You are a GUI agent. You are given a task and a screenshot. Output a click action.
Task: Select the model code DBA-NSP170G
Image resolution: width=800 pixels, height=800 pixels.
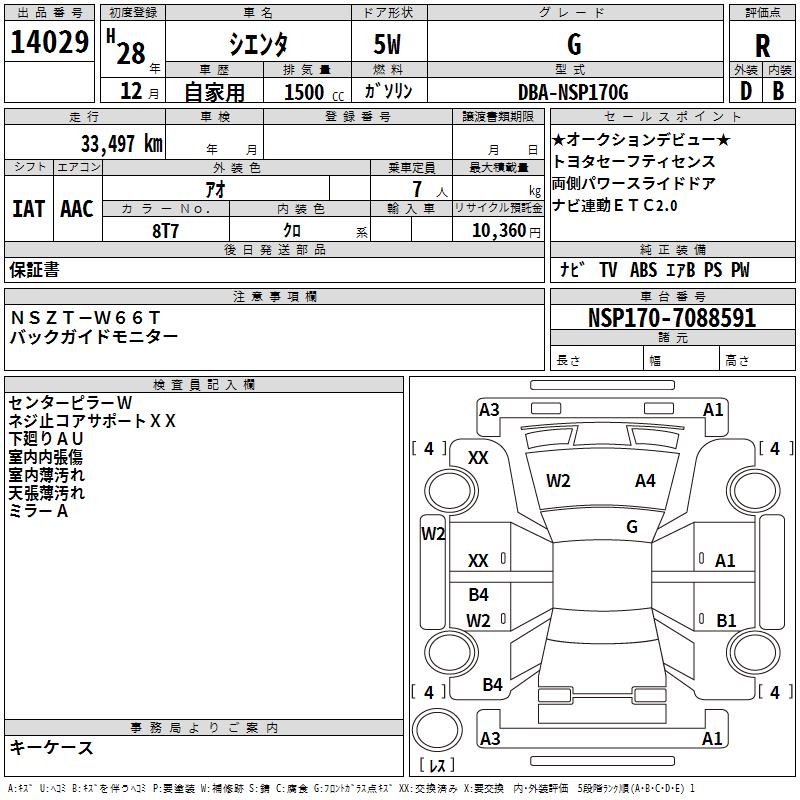click(573, 92)
